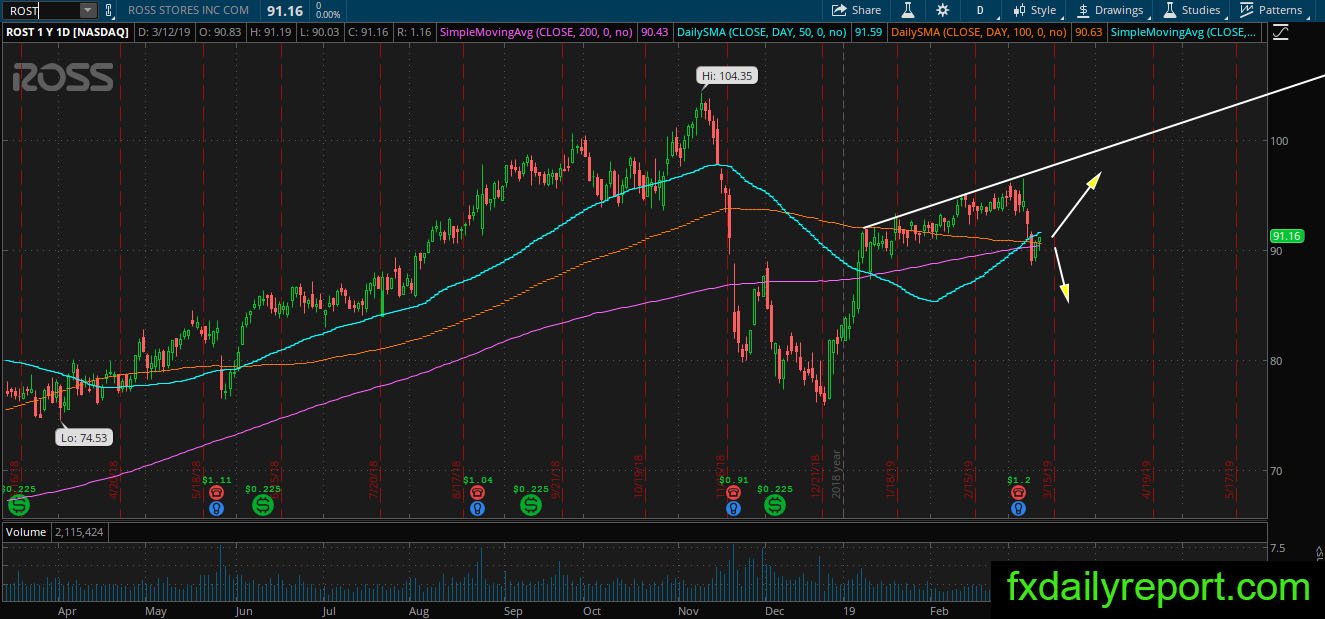Open chart settings gear icon
The image size is (1325, 619).
pos(943,10)
